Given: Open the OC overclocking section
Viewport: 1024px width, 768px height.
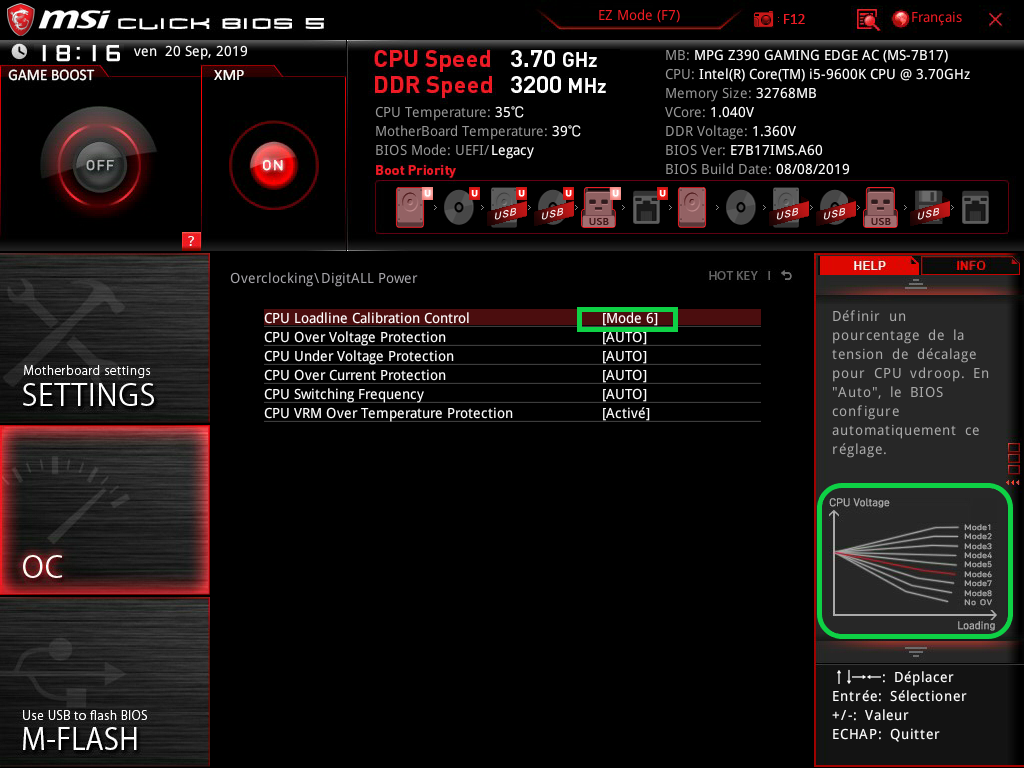Looking at the screenshot, I should tap(104, 510).
